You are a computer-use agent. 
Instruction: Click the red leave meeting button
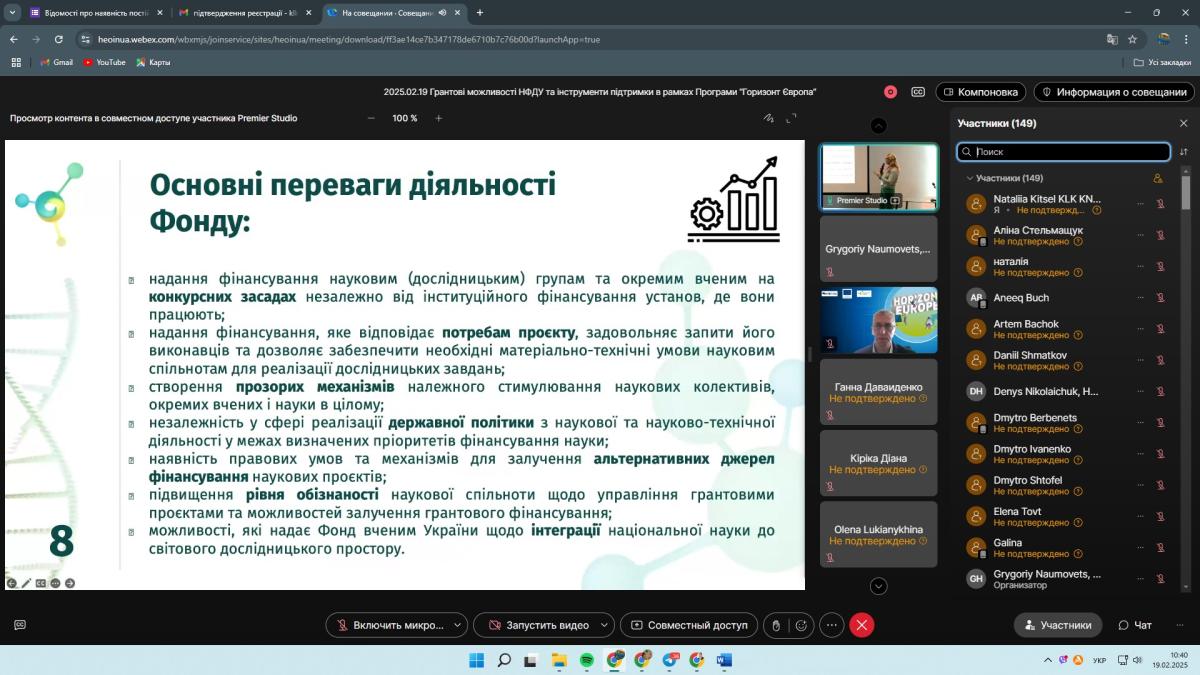862,625
